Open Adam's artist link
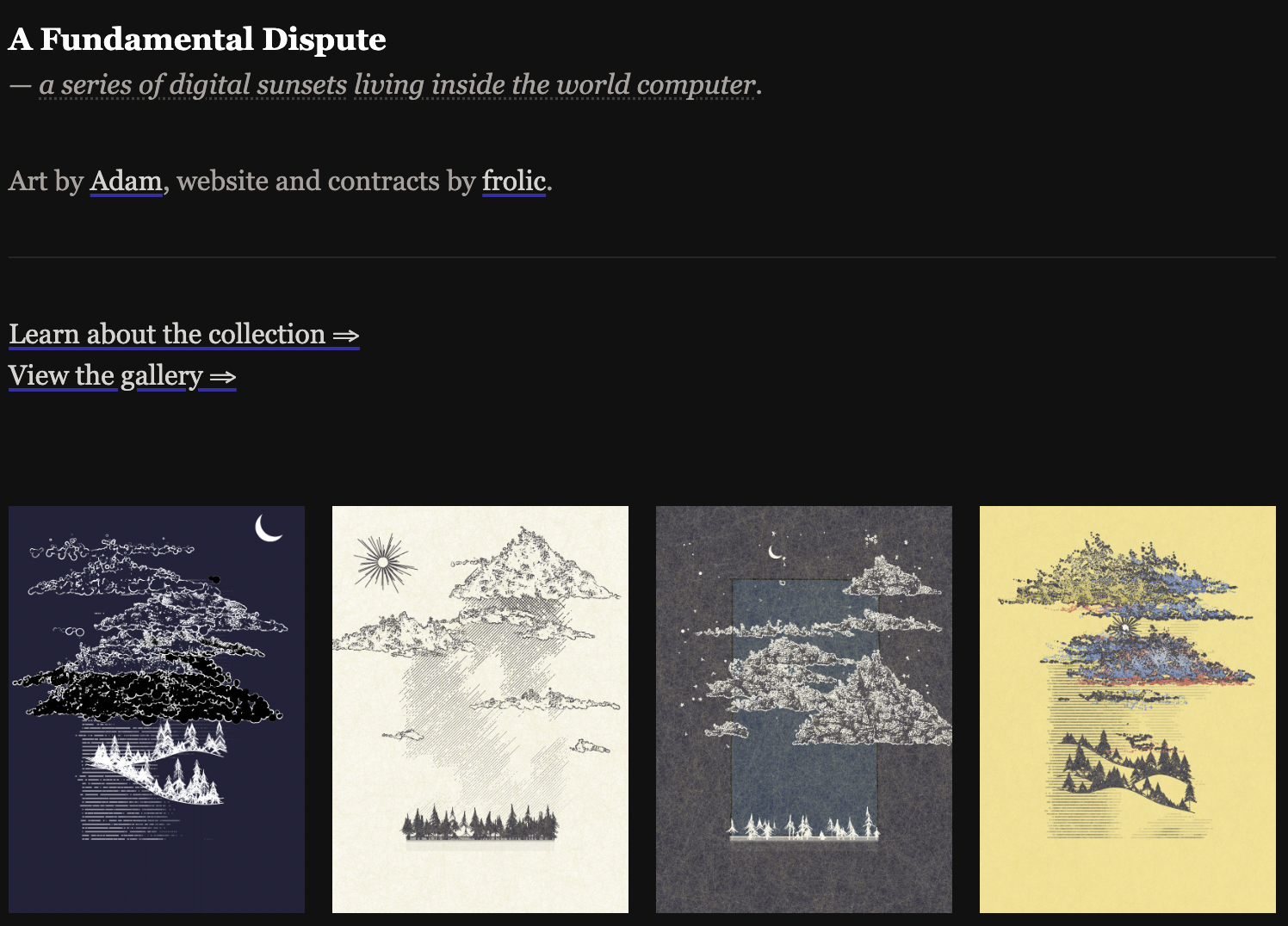The width and height of the screenshot is (1288, 926). pos(126,182)
